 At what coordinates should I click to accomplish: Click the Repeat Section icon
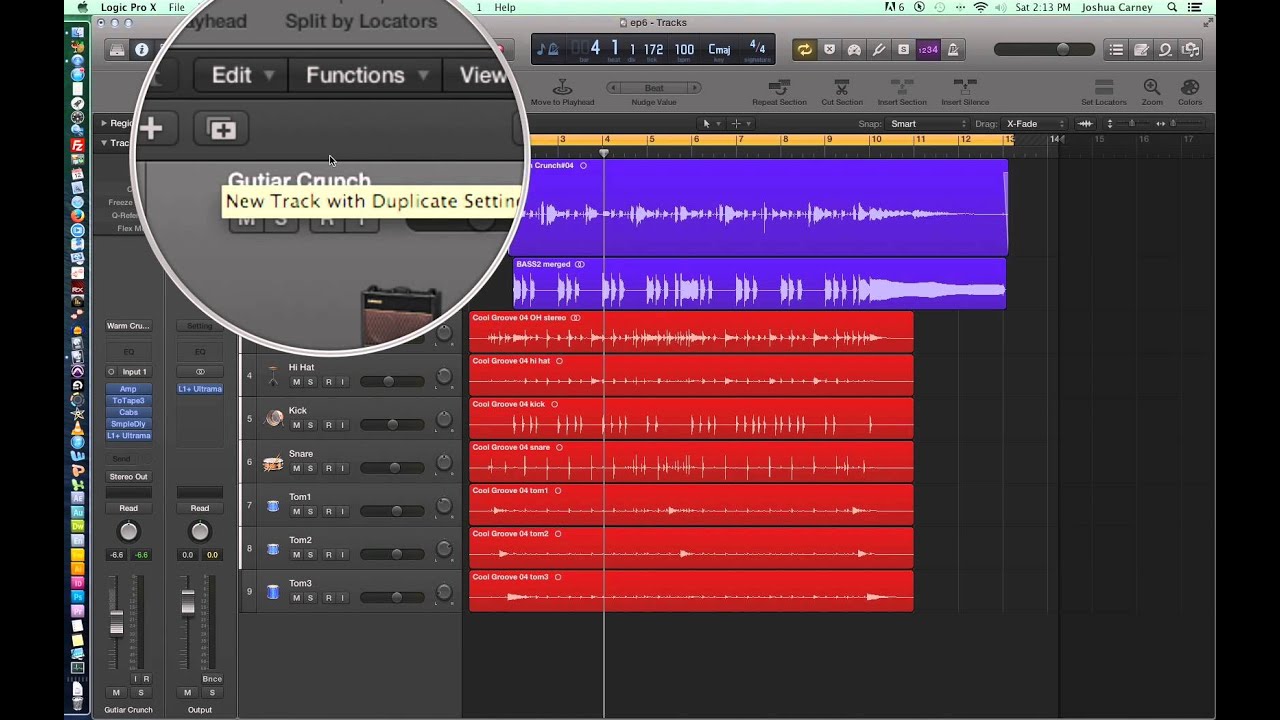779,87
